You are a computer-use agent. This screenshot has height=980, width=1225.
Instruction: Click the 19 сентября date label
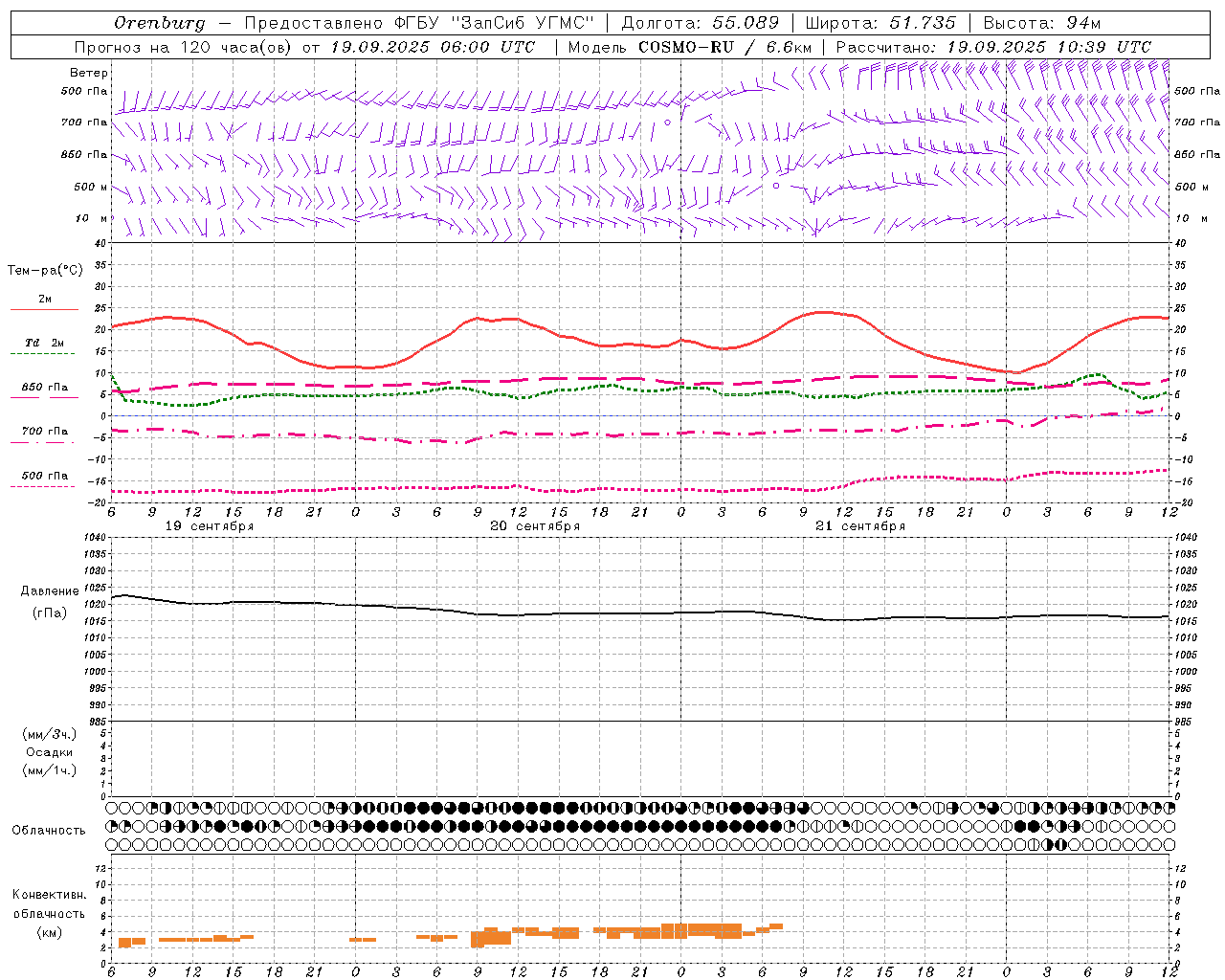click(210, 526)
